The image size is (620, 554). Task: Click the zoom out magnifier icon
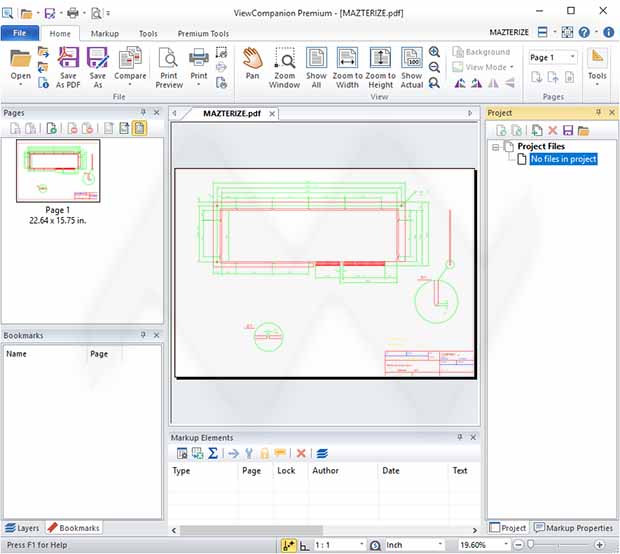pos(434,67)
